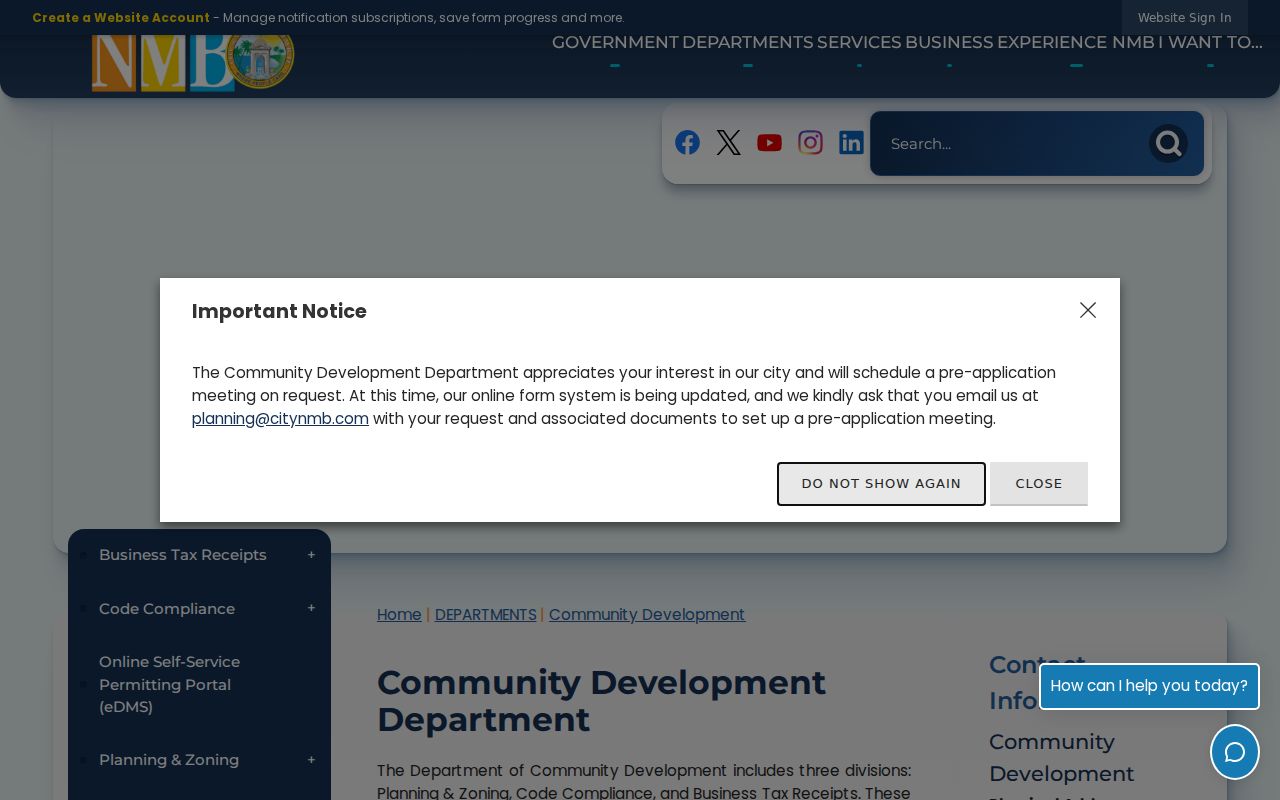Click the 'How can I help you today?' bubble
The height and width of the screenshot is (800, 1280).
(x=1149, y=686)
